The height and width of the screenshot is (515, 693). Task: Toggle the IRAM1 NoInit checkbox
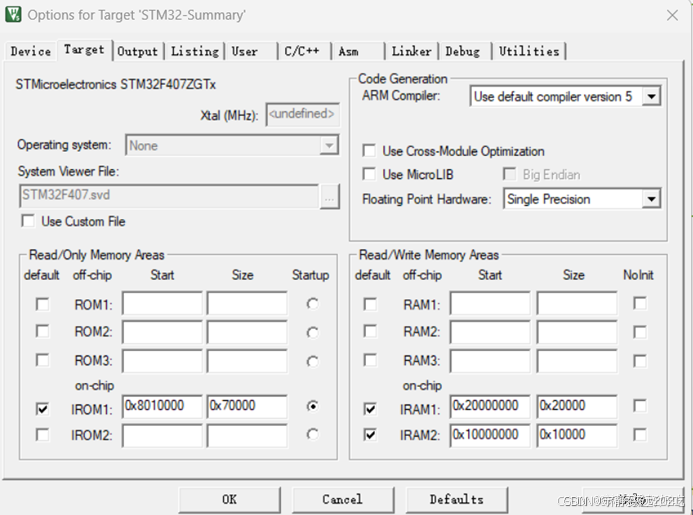point(640,405)
